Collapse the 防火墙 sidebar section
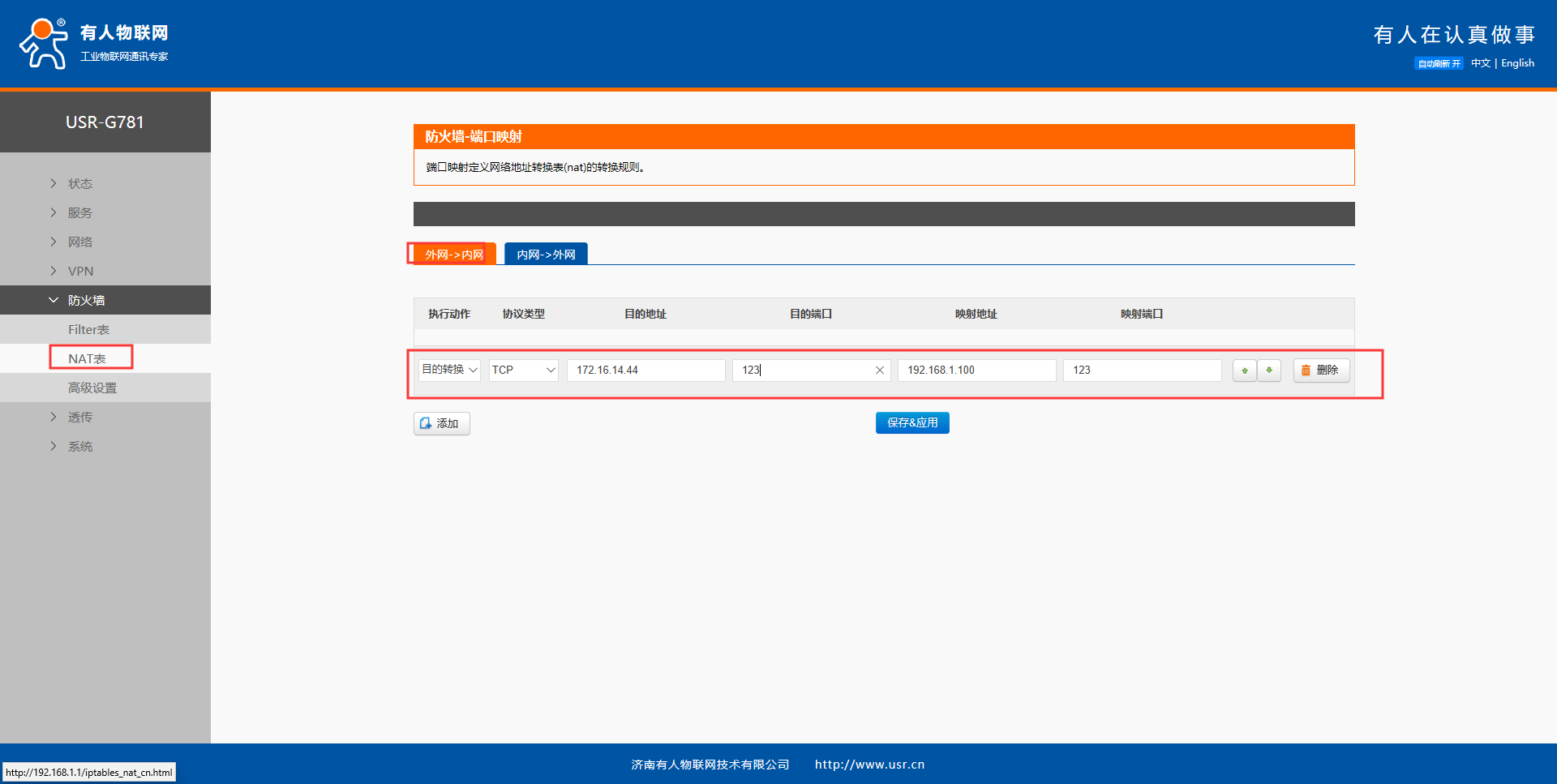 point(86,301)
